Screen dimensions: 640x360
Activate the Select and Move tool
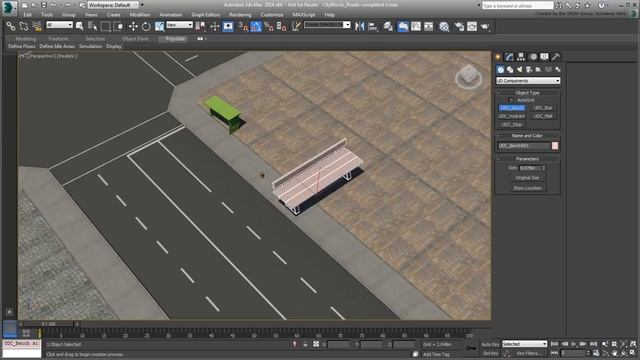pyautogui.click(x=133, y=27)
